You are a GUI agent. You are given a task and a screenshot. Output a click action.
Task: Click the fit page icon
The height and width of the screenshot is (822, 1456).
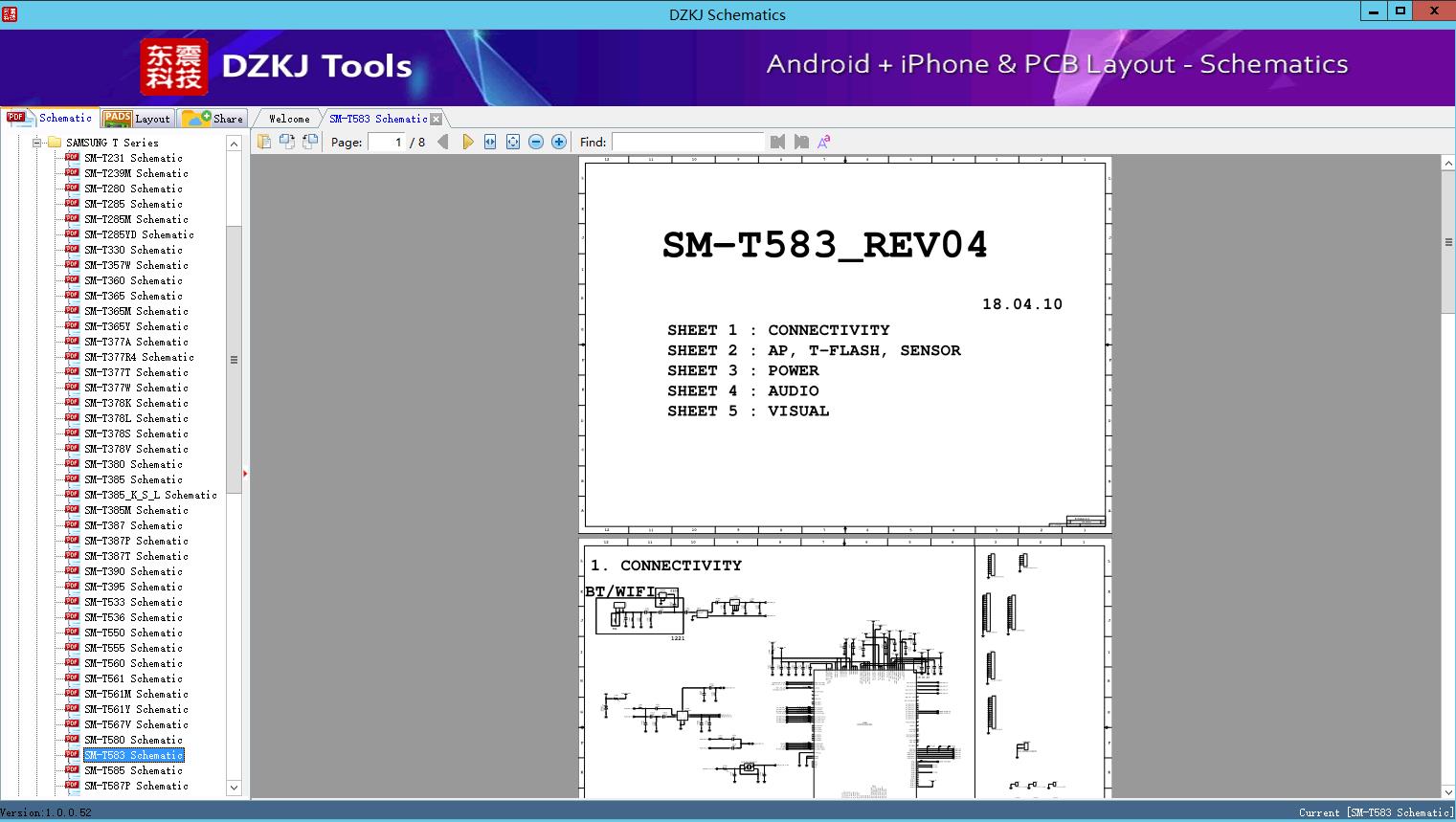[513, 142]
